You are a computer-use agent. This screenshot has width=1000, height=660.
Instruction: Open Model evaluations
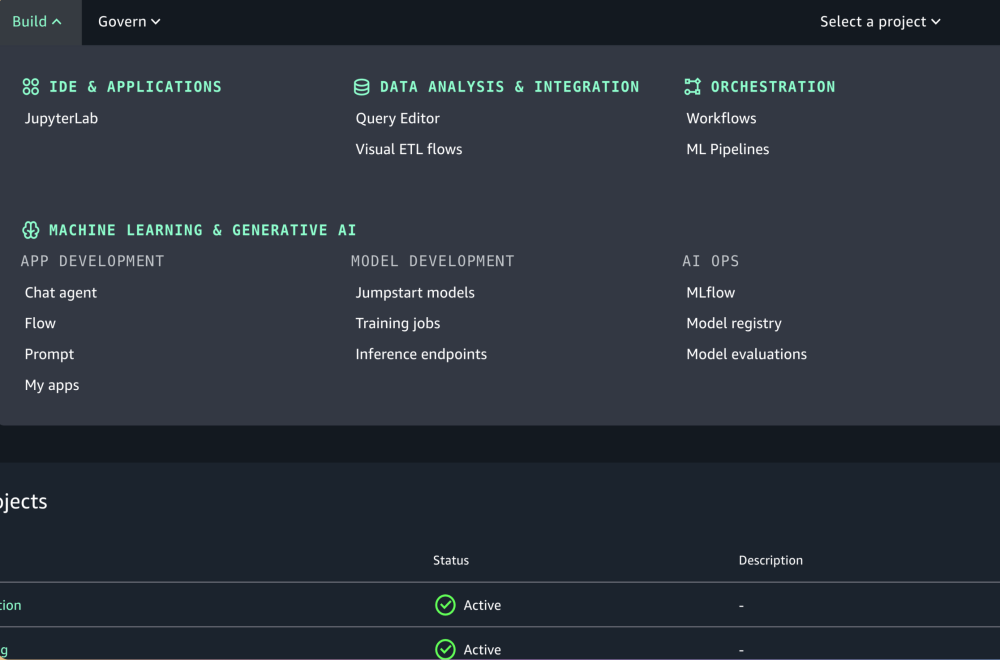click(x=746, y=355)
